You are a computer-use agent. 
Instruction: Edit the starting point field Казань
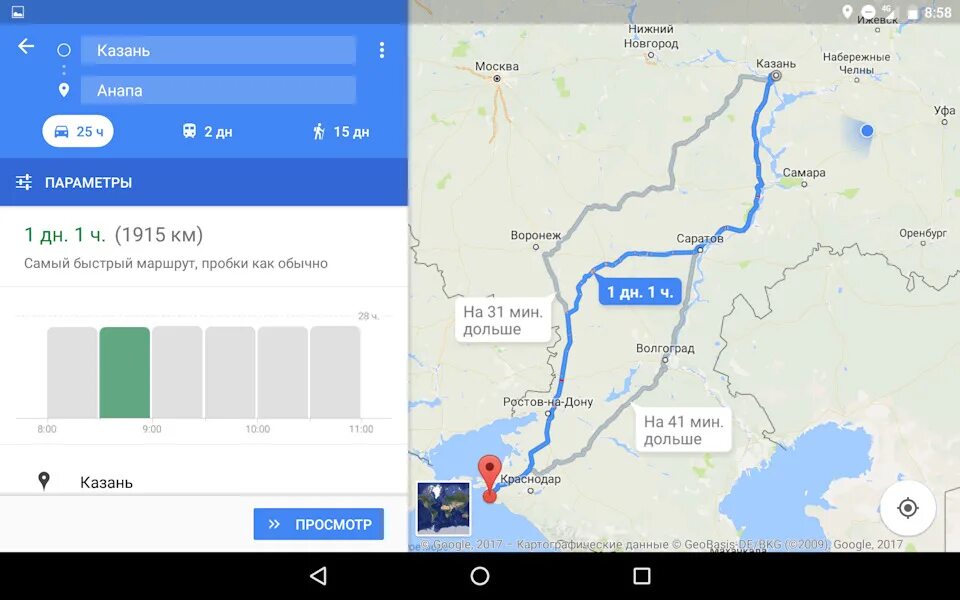click(219, 50)
